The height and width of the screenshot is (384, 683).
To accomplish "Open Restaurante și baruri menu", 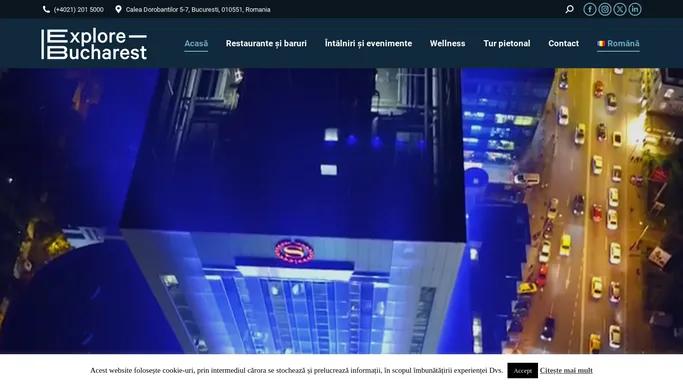I will click(x=266, y=44).
